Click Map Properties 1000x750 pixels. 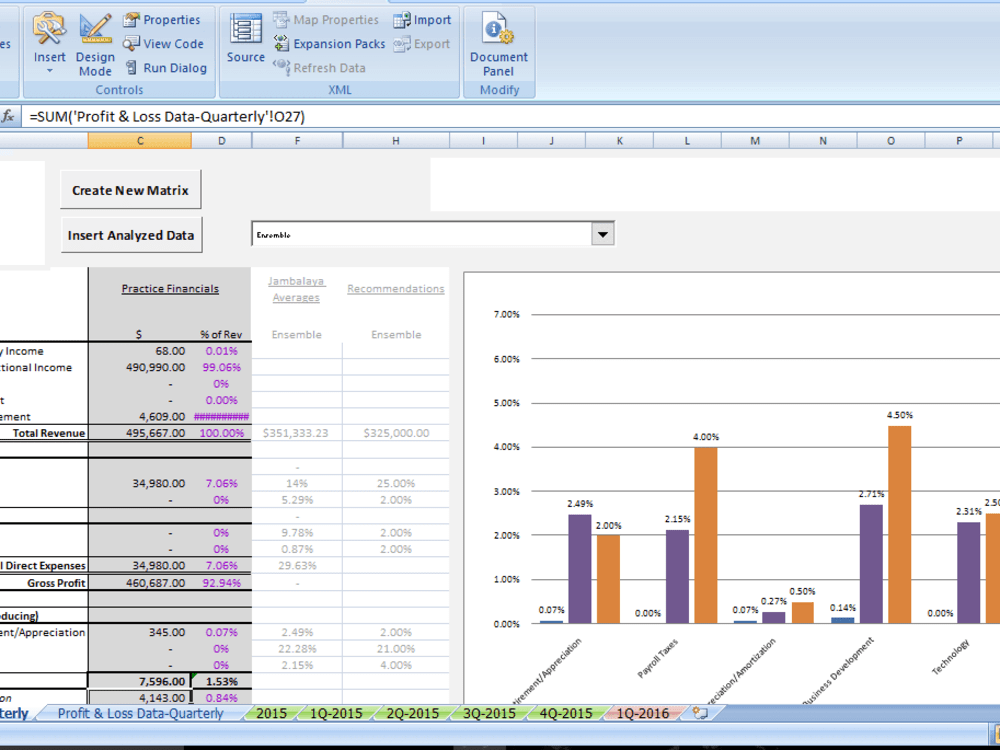tap(326, 20)
